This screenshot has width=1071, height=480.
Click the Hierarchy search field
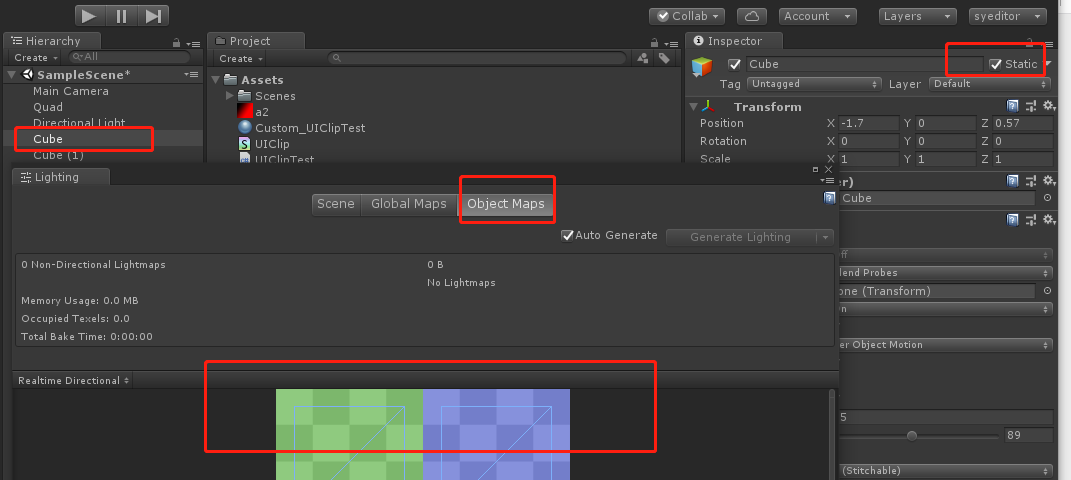(130, 57)
